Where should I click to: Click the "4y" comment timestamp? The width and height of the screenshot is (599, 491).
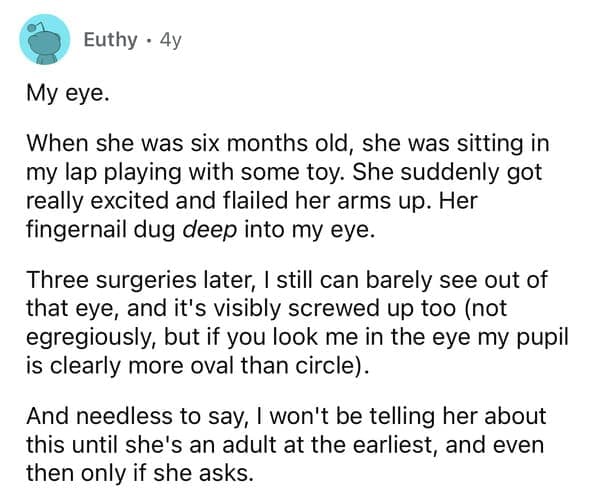pyautogui.click(x=170, y=41)
